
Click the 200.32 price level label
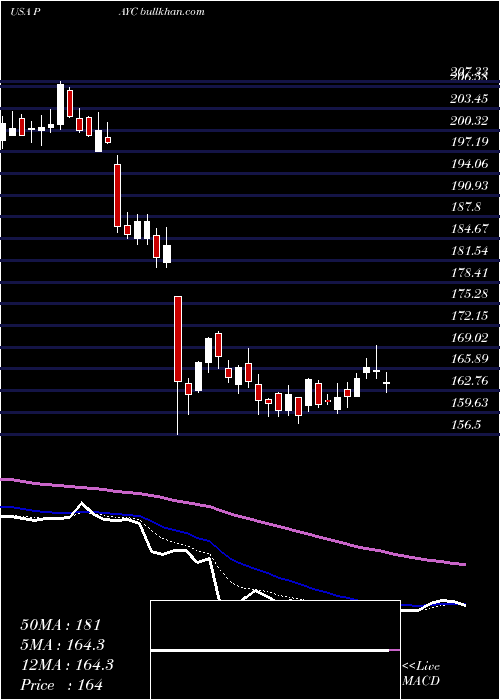pos(469,120)
